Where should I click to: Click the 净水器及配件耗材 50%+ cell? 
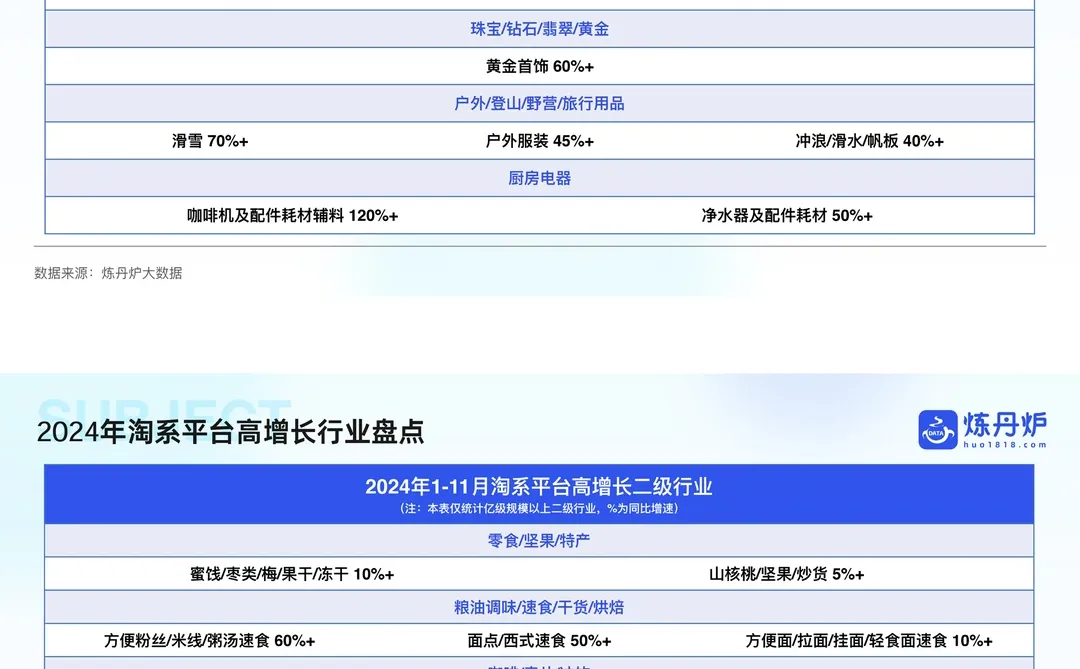click(787, 216)
